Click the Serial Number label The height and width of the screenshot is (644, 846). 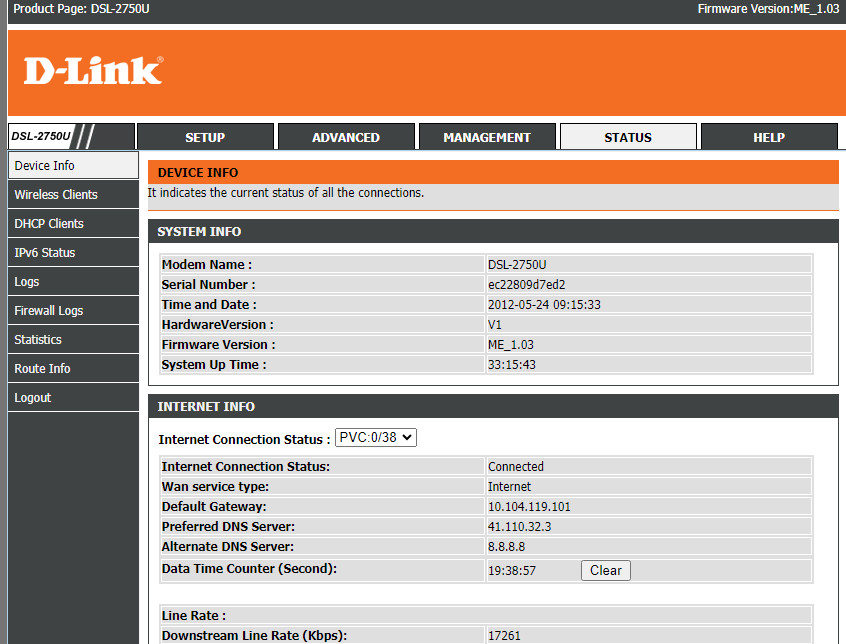pos(208,284)
